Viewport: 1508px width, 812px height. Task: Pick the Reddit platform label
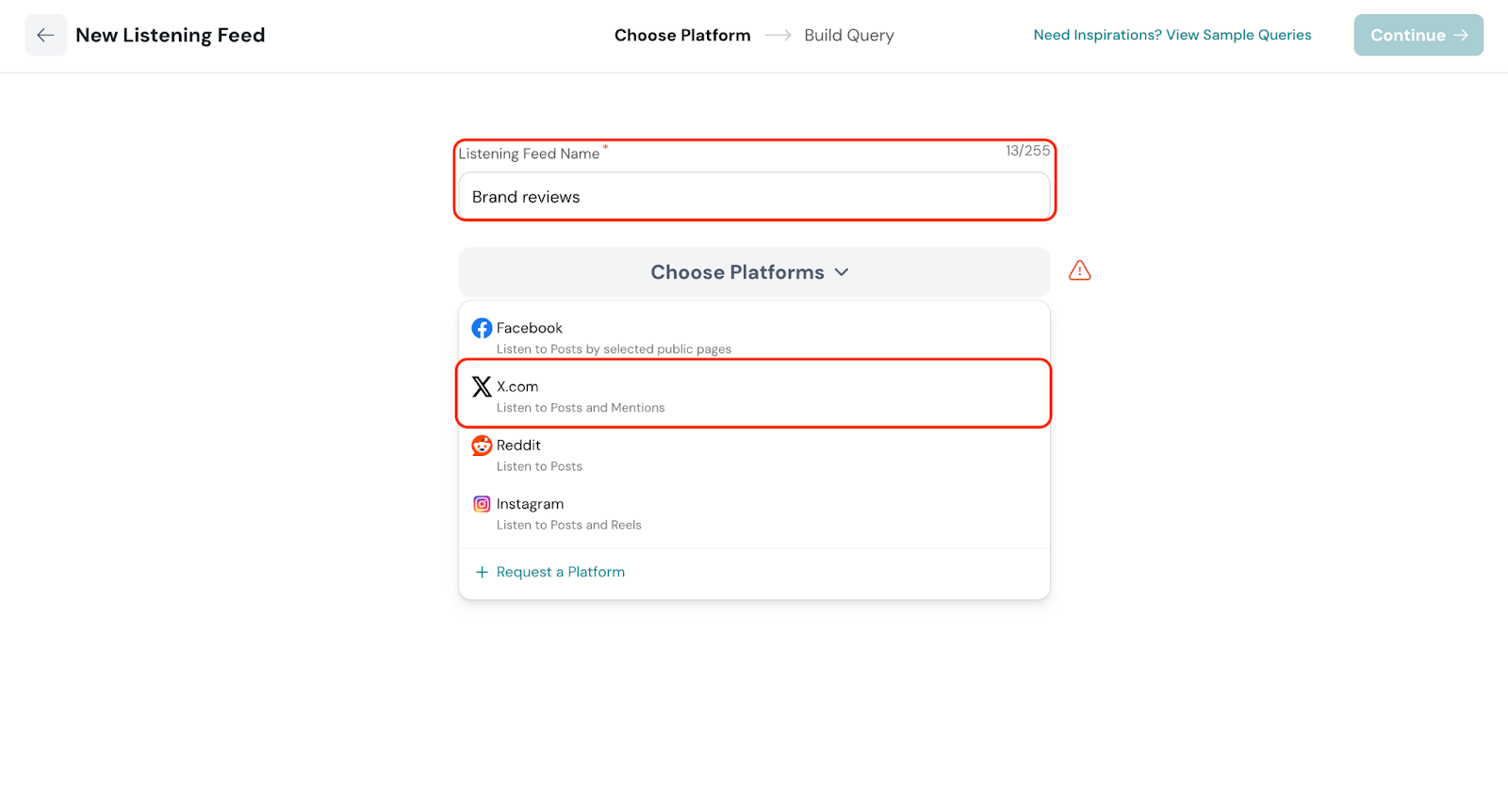518,446
